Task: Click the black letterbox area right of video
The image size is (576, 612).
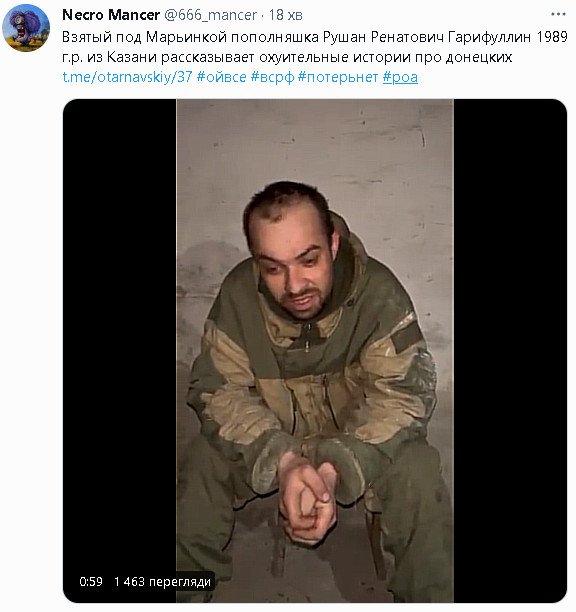Action: (x=510, y=350)
